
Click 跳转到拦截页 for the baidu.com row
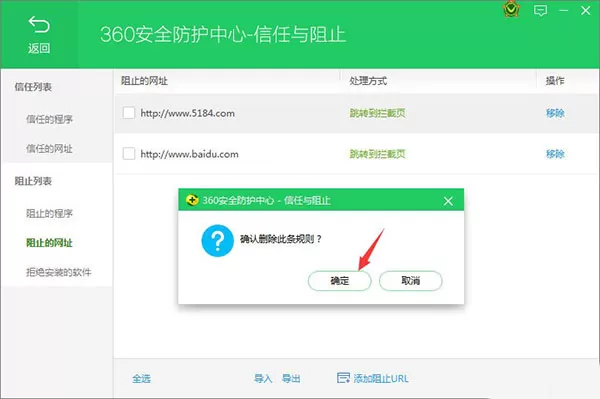pos(377,154)
